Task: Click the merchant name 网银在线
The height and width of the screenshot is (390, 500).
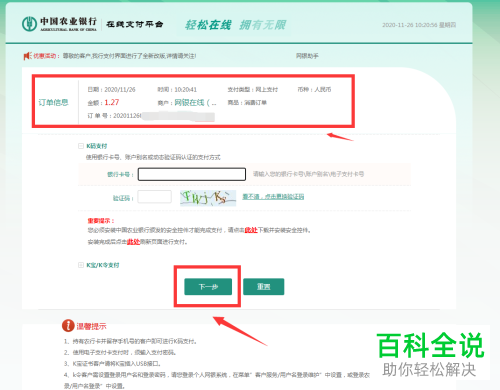Action: click(189, 103)
